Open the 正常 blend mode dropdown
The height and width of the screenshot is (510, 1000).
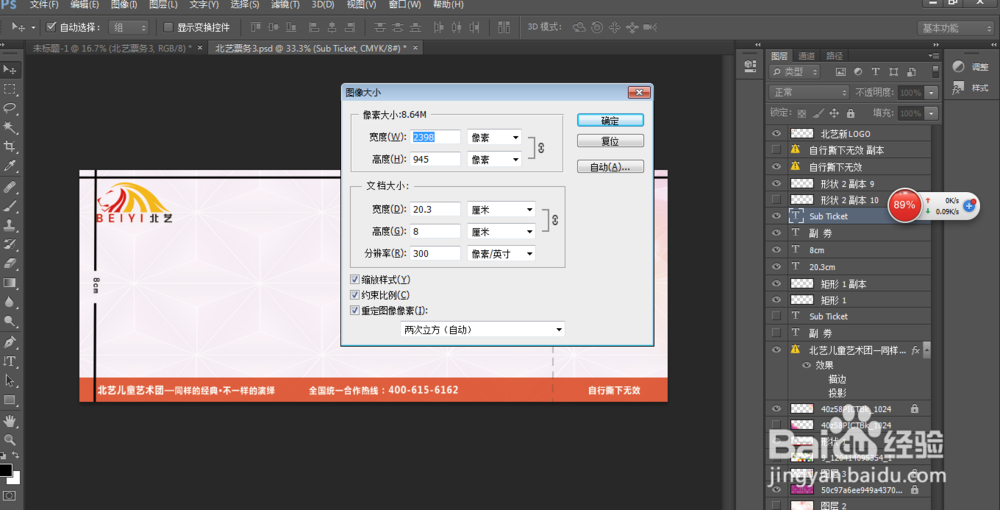point(809,92)
